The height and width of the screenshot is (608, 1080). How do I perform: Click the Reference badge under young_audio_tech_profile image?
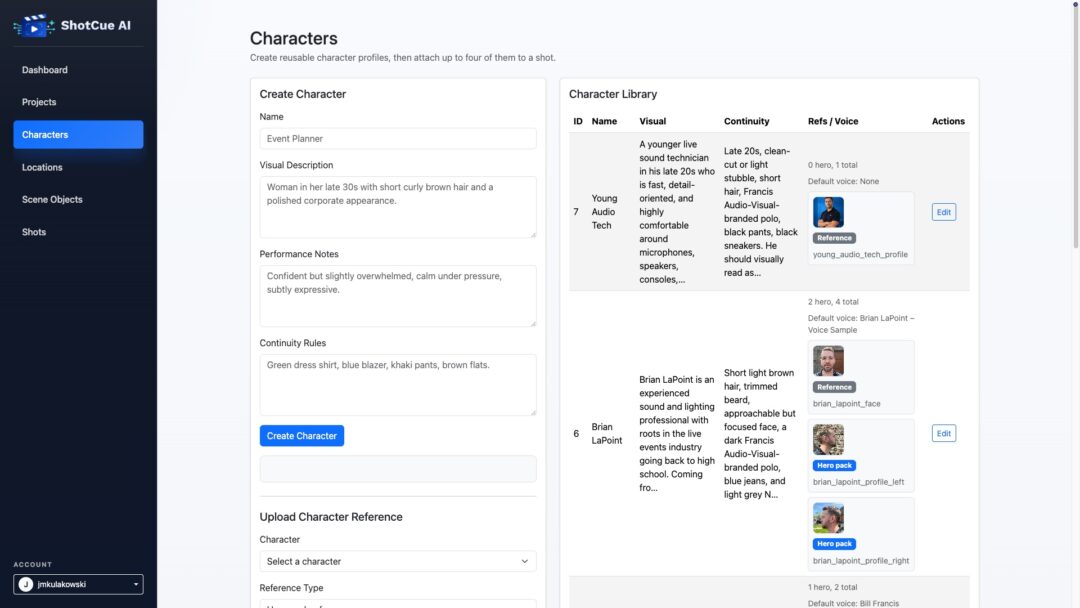point(834,238)
